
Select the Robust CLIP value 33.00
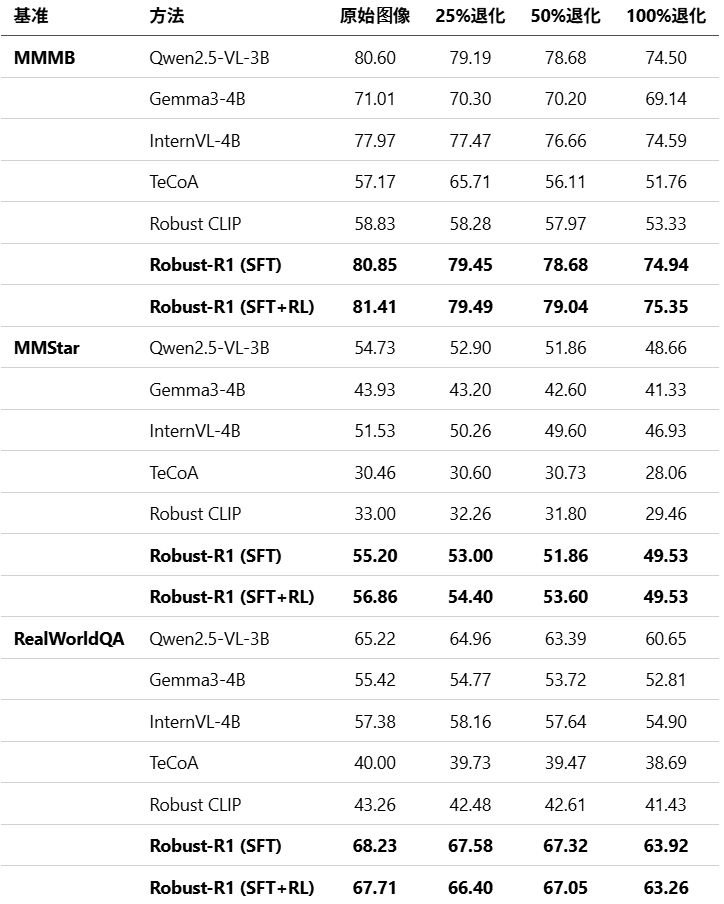pos(375,514)
